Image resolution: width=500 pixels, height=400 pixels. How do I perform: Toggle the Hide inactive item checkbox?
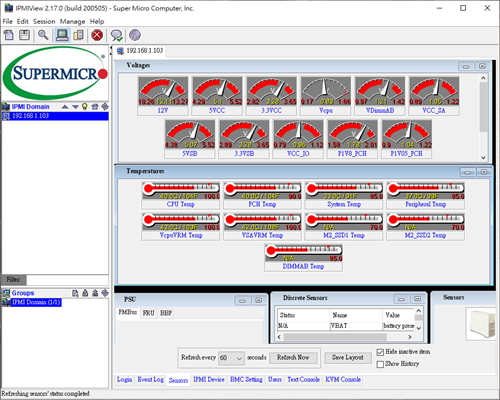[x=380, y=352]
